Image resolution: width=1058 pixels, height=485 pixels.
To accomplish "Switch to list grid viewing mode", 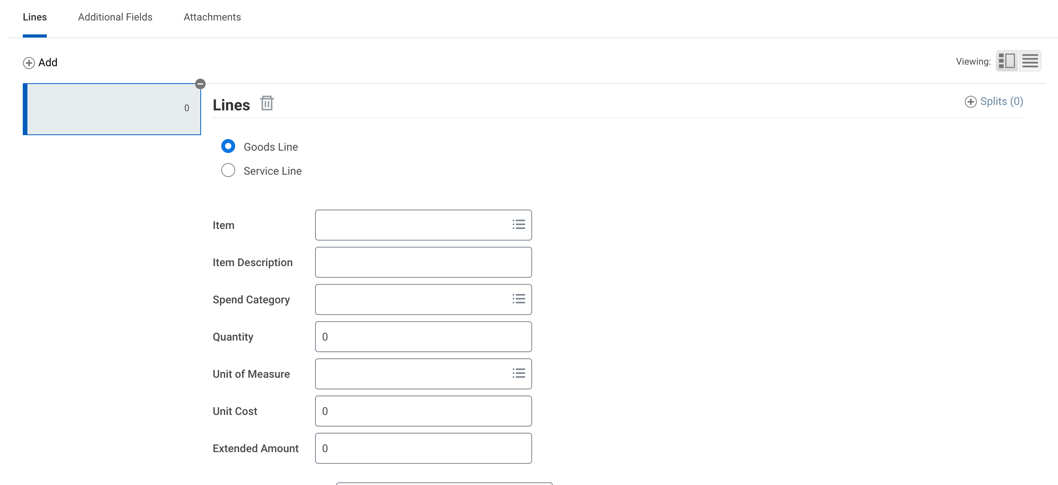I will (x=1030, y=61).
